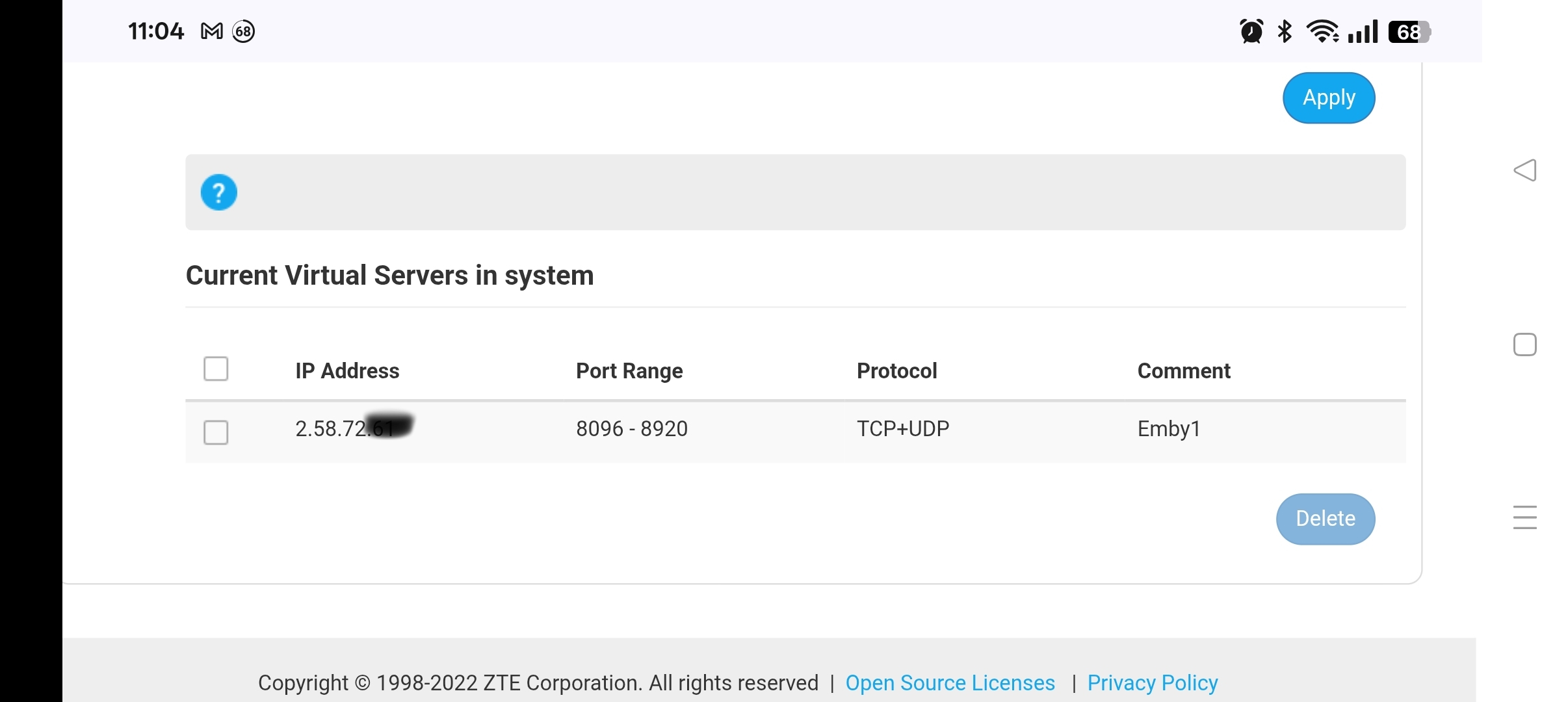
Task: Tap the Bluetooth status icon
Action: (1285, 31)
